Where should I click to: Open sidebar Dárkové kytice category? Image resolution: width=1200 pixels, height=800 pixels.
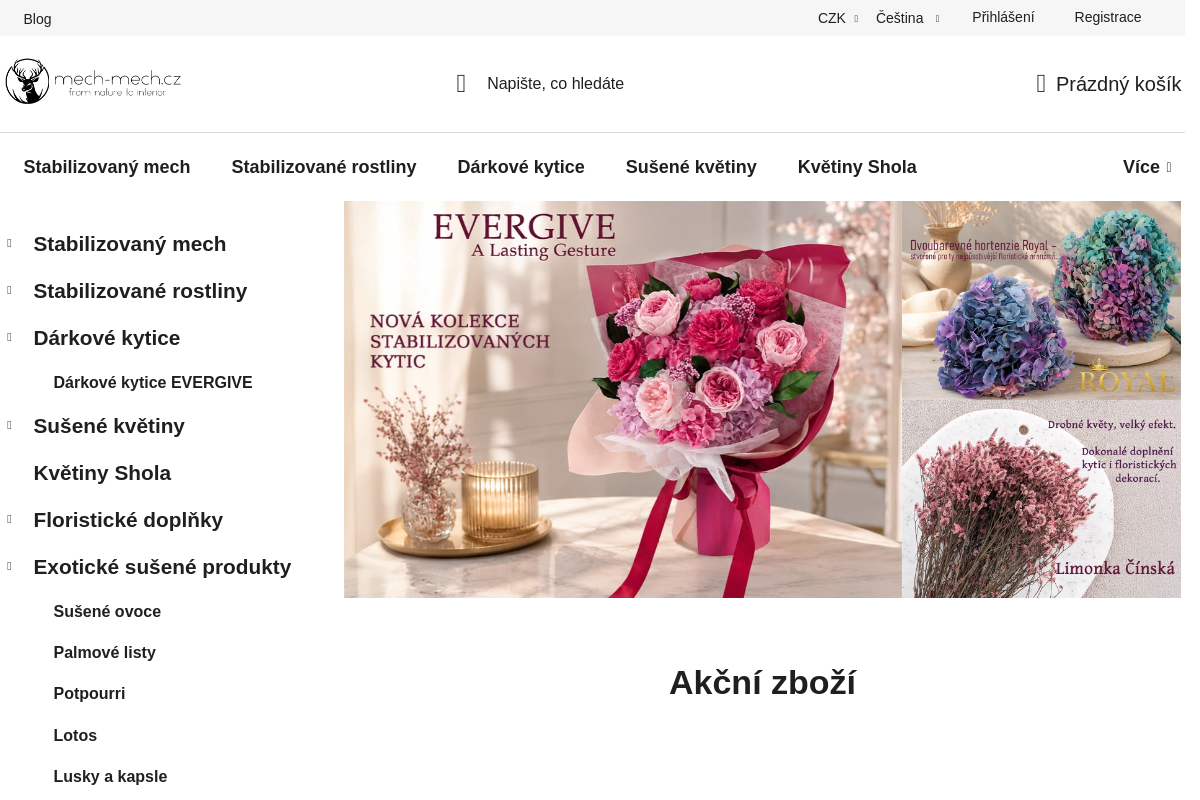click(107, 338)
